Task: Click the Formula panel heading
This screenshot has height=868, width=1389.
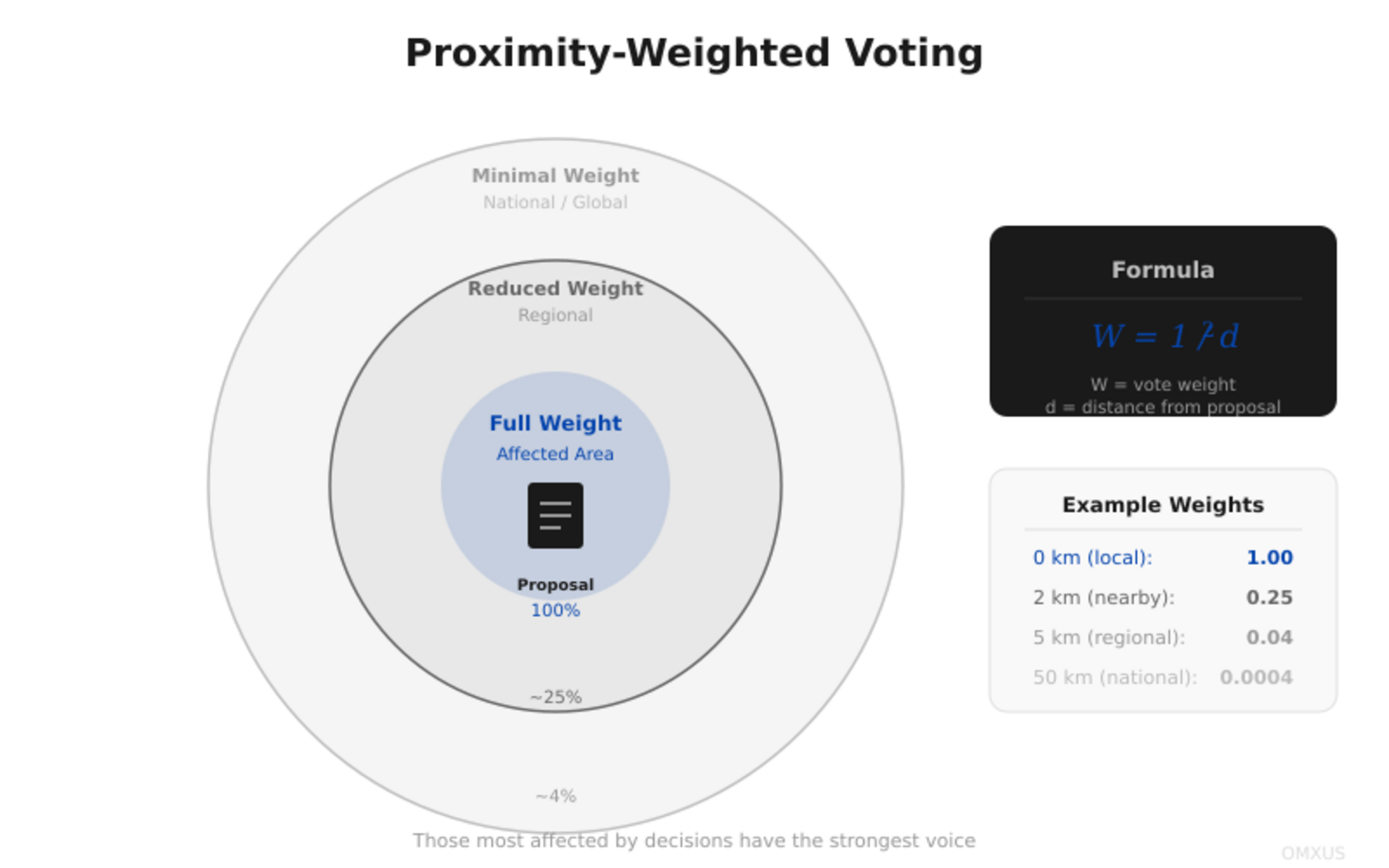Action: [x=1162, y=270]
